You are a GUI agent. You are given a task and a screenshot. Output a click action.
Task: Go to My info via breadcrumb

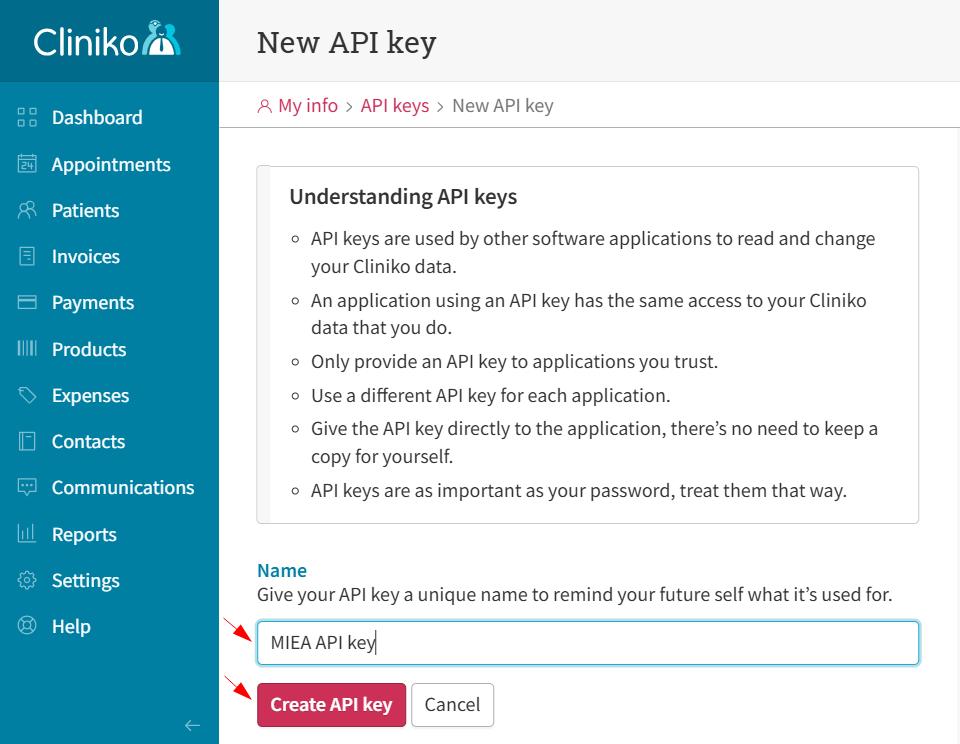click(x=306, y=105)
